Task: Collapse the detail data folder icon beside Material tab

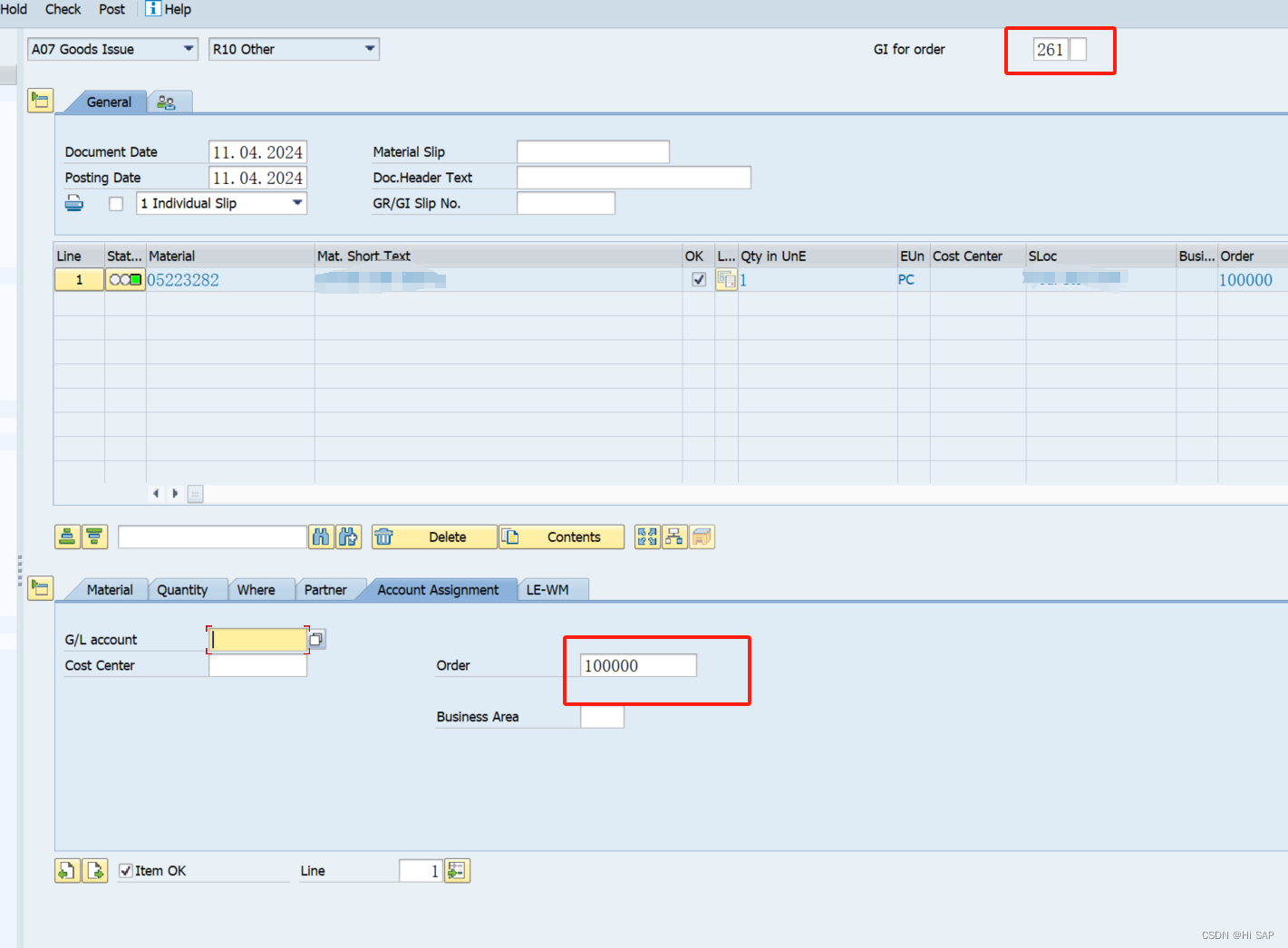Action: pyautogui.click(x=40, y=588)
